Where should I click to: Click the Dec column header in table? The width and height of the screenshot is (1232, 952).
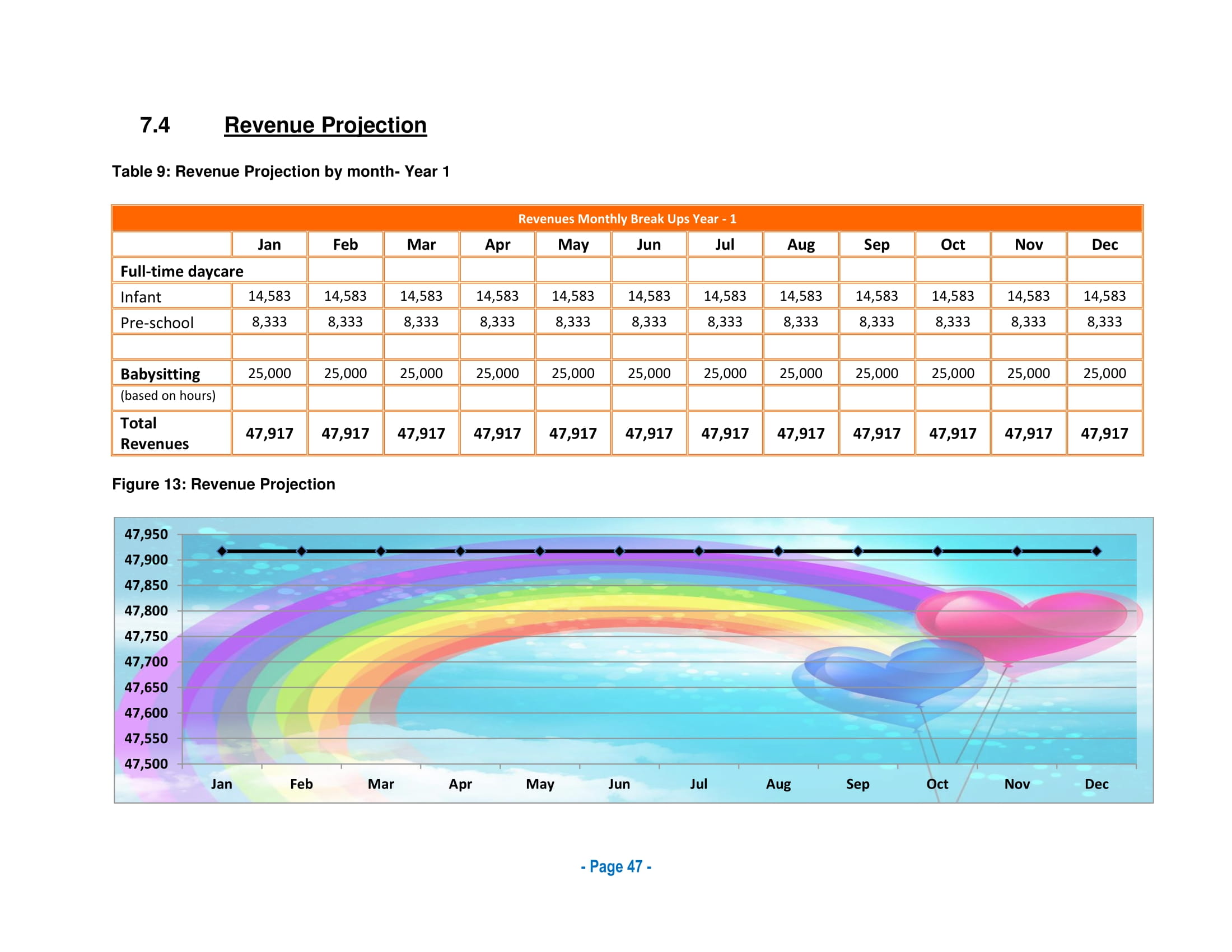coord(1104,245)
